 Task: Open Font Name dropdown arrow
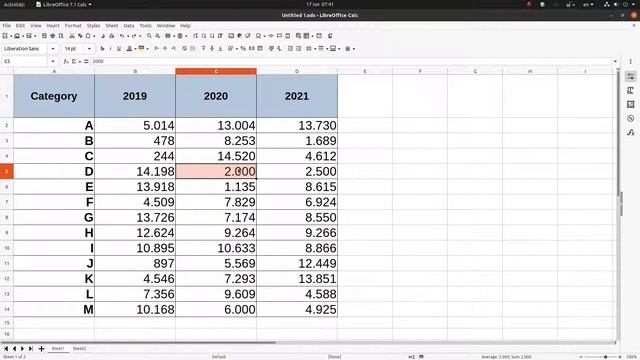click(53, 49)
